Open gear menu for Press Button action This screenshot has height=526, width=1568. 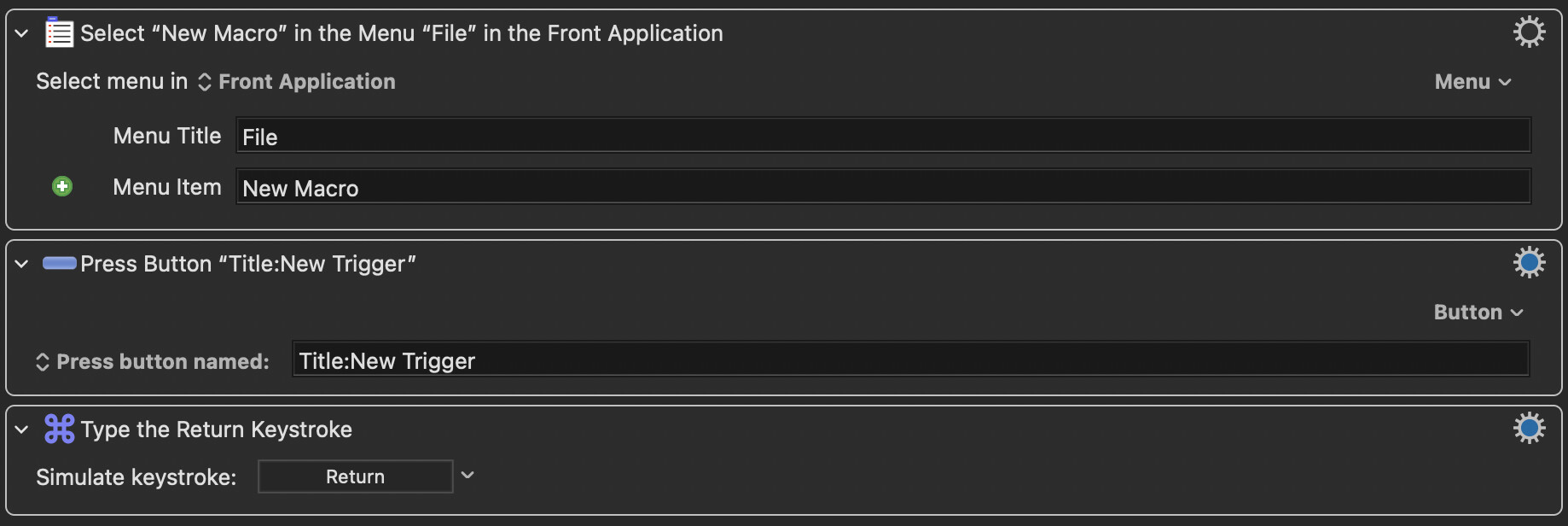1529,262
